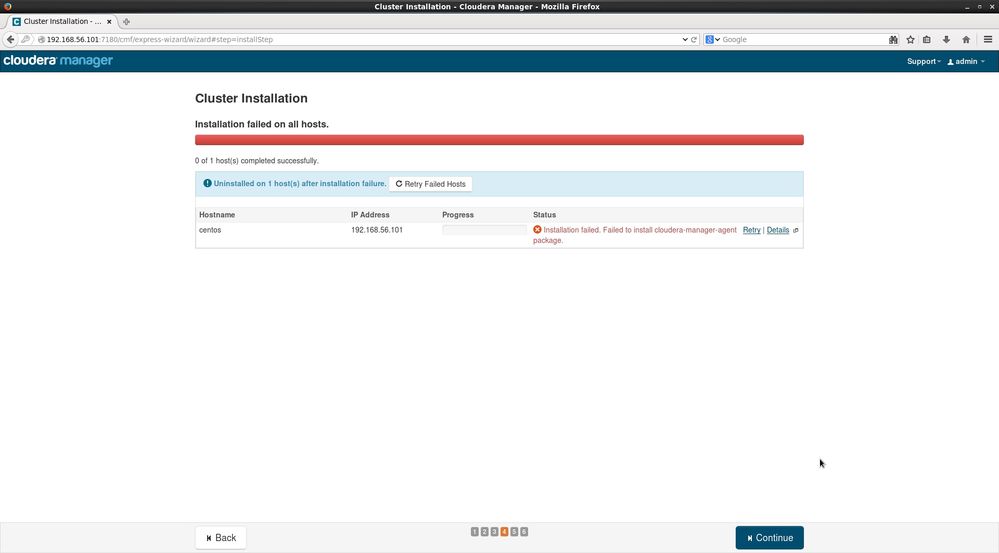Click the Cloudera Manager logo

(58, 61)
